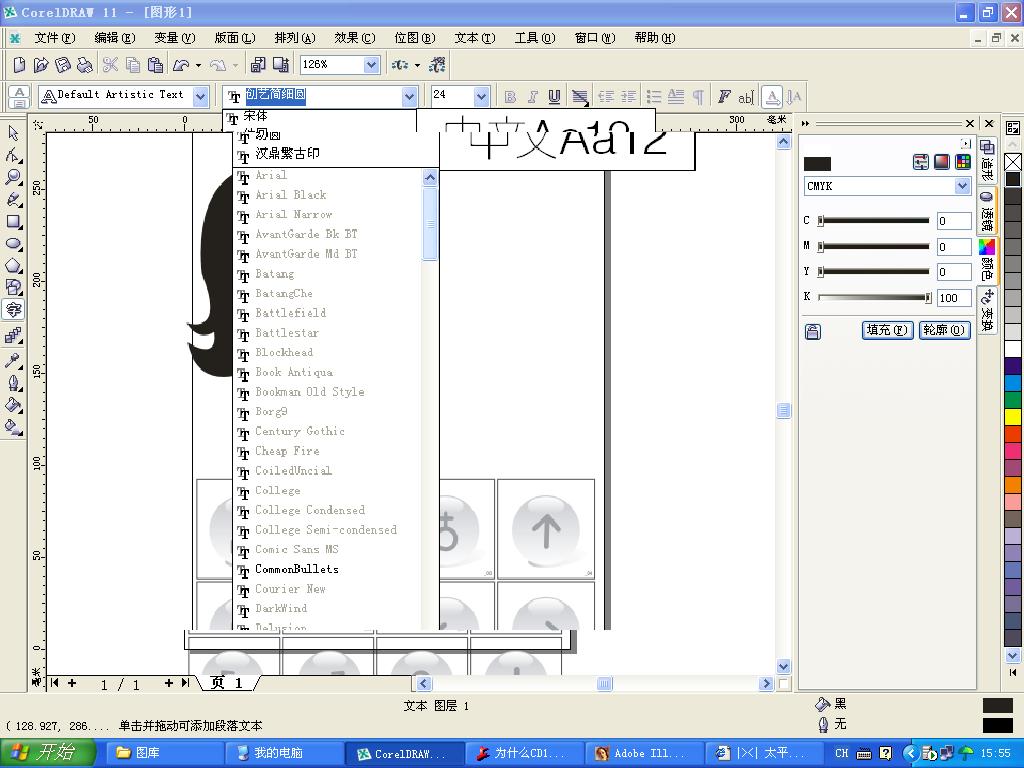The image size is (1024, 768).
Task: Open the 位图(B) menu
Action: [x=415, y=38]
